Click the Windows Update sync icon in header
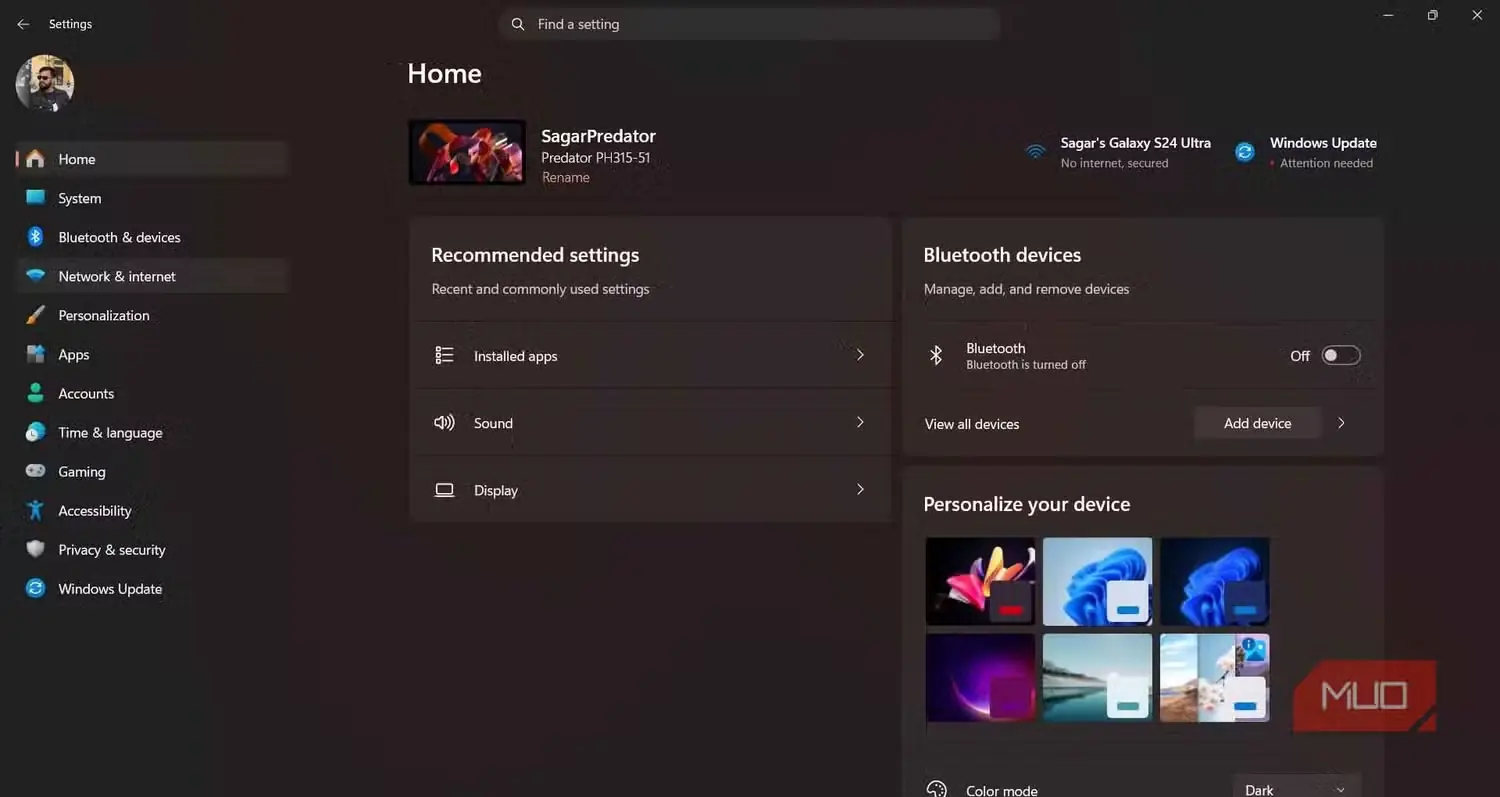This screenshot has width=1500, height=797. (x=1245, y=152)
